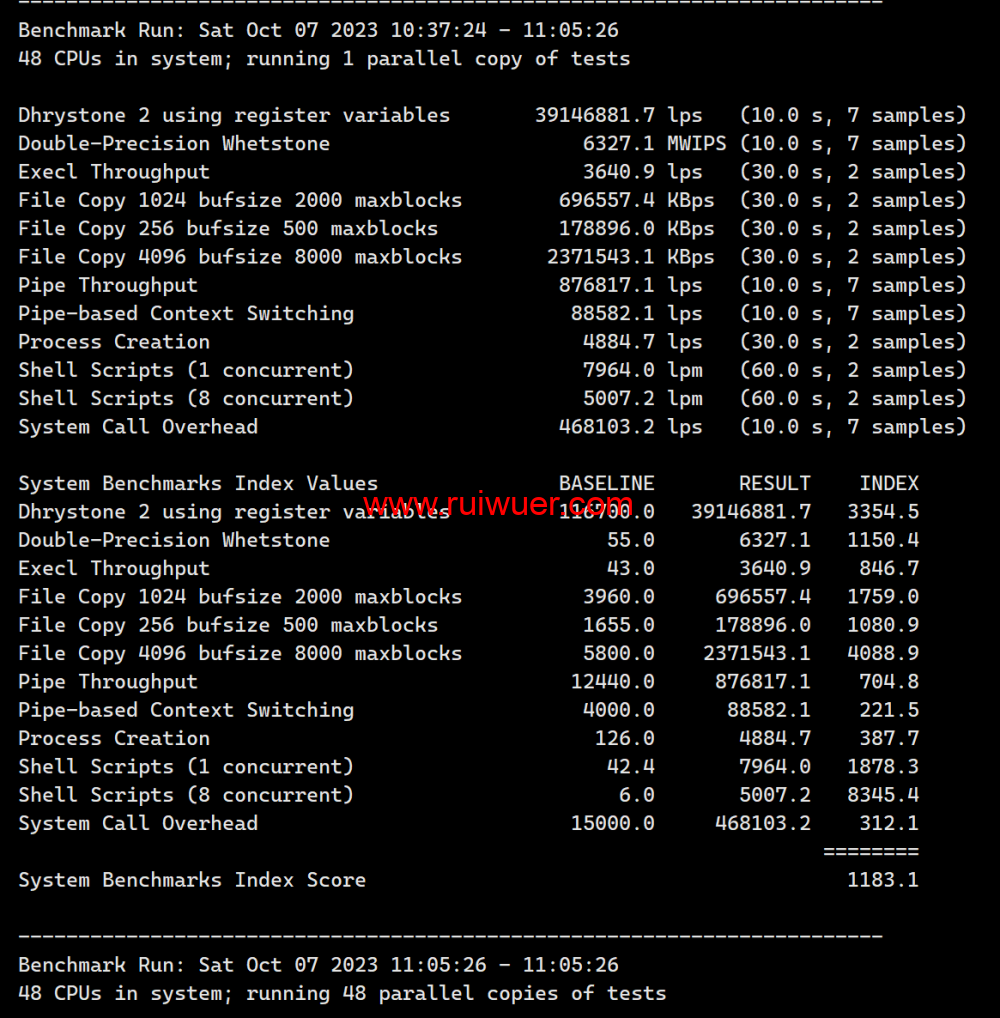Click the RESULT column header
The height and width of the screenshot is (1018, 1000).
[774, 483]
